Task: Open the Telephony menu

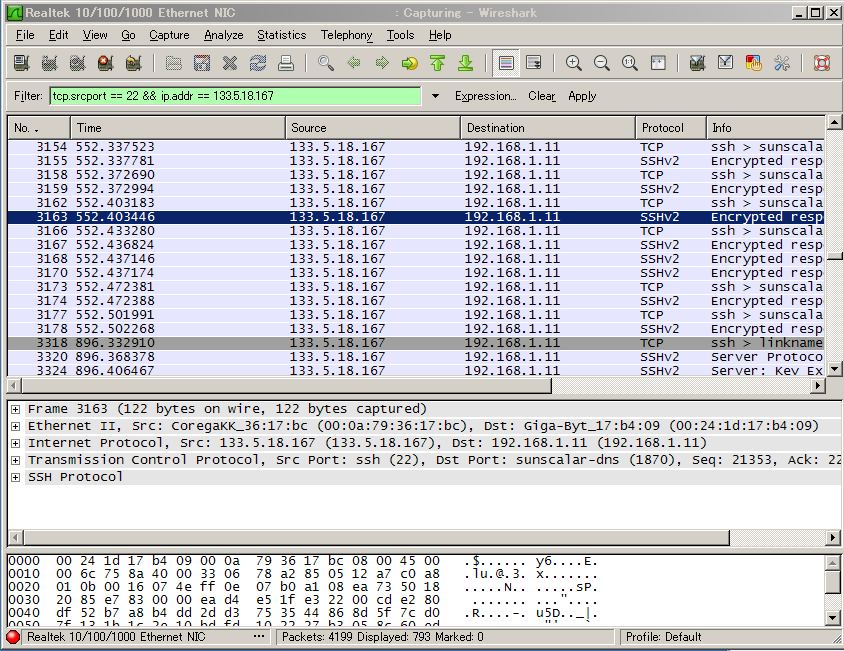Action: click(347, 35)
